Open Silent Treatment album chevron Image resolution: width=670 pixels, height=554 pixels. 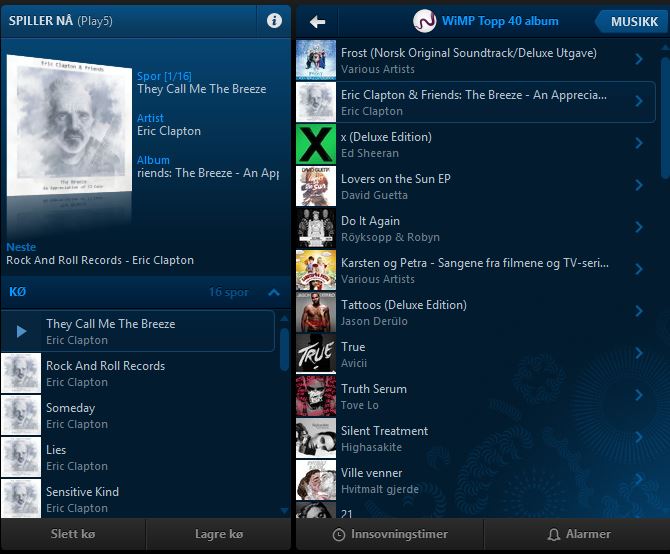(x=639, y=437)
